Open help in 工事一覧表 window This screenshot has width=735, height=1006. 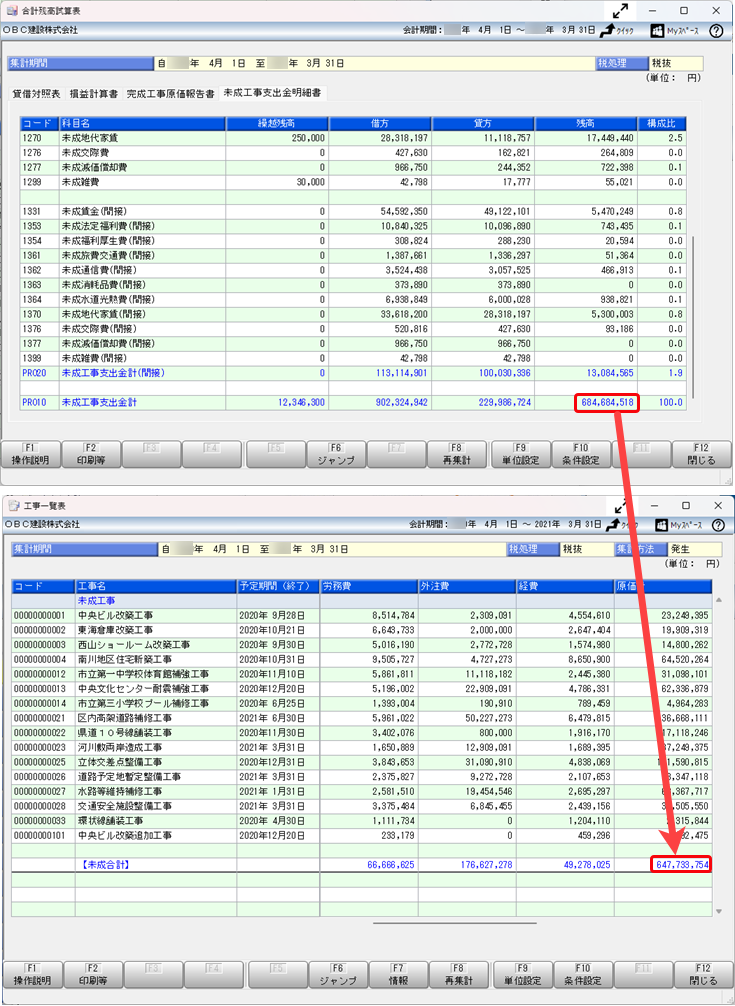coord(718,525)
